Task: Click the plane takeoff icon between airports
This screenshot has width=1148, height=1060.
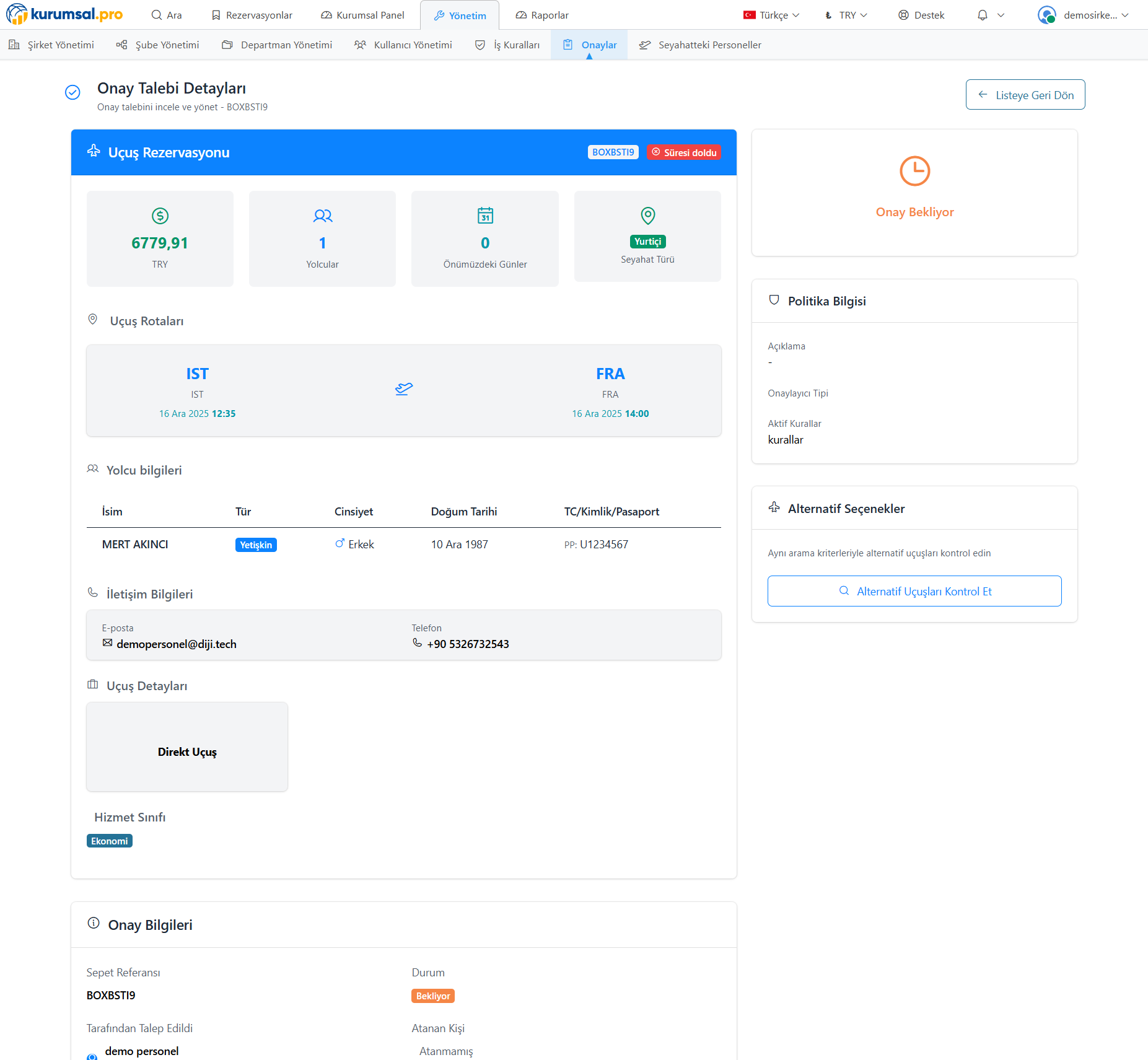Action: (x=404, y=388)
